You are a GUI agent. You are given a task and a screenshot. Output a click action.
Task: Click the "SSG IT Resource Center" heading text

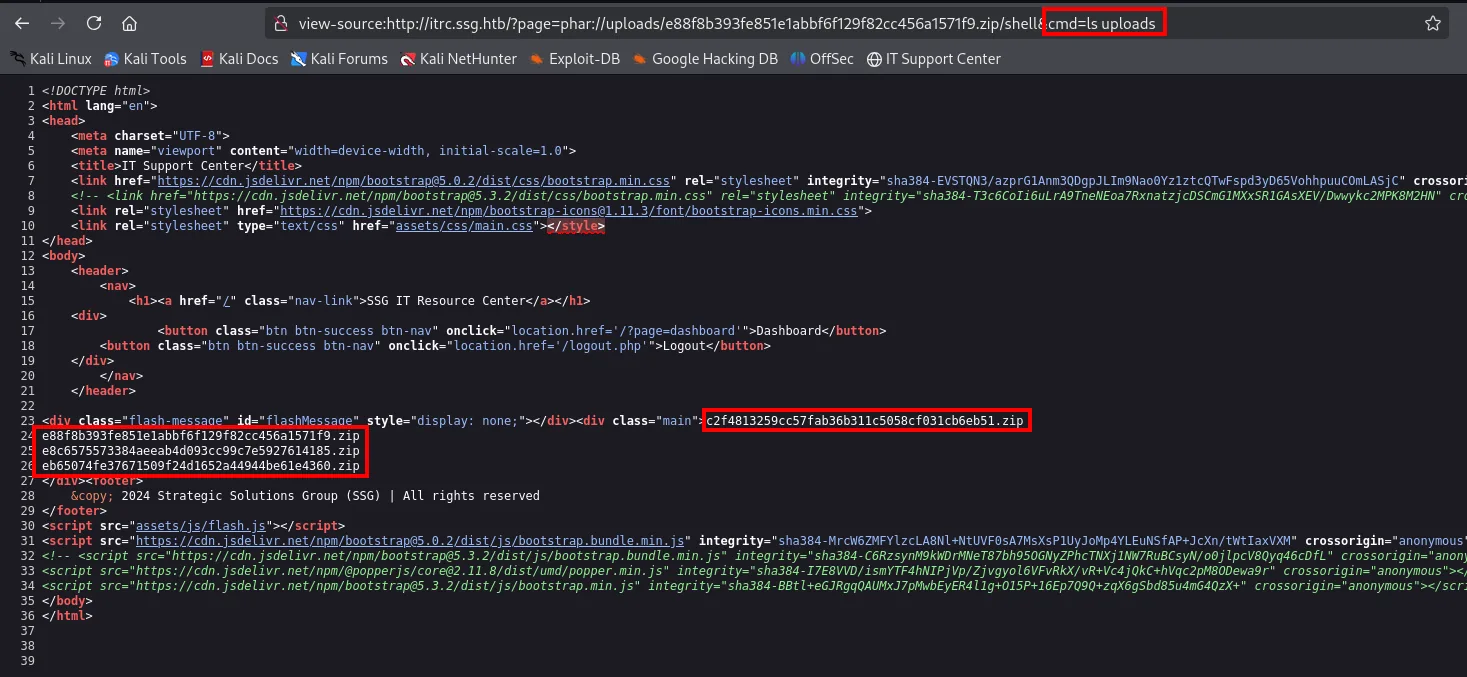pyautogui.click(x=445, y=301)
